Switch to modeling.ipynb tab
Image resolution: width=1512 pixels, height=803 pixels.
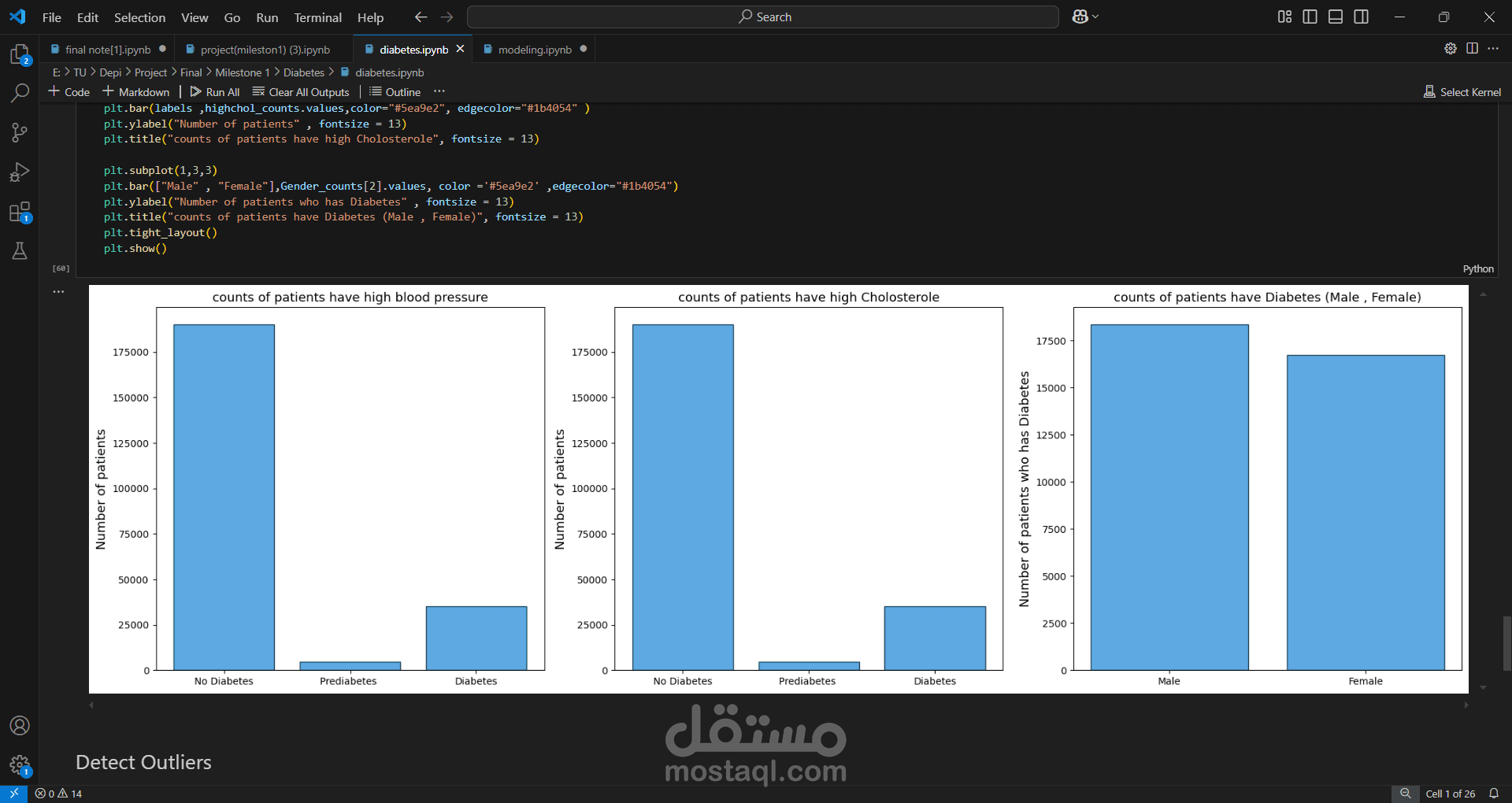click(x=535, y=49)
